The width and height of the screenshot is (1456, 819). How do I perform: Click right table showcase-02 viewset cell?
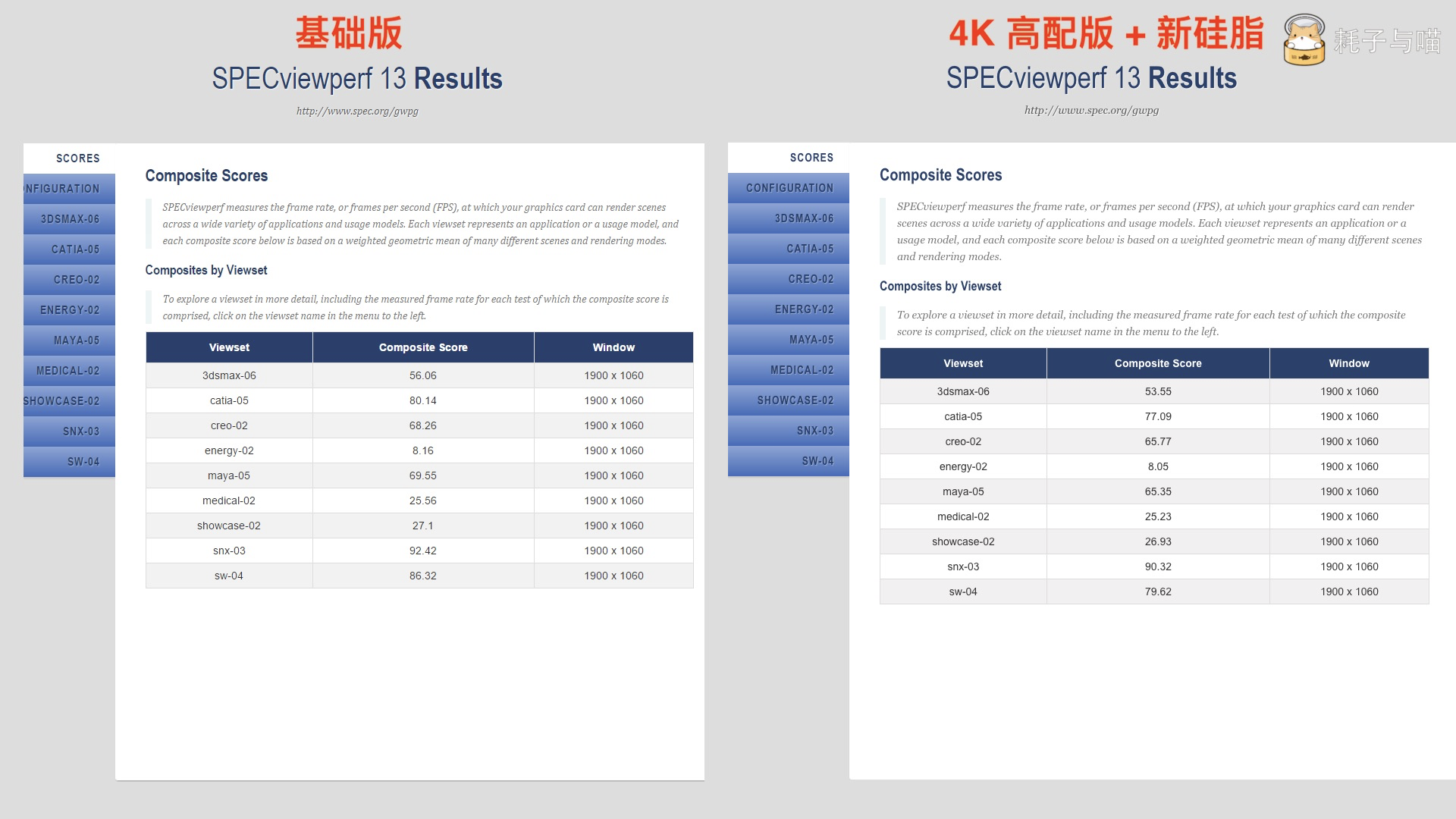(963, 541)
